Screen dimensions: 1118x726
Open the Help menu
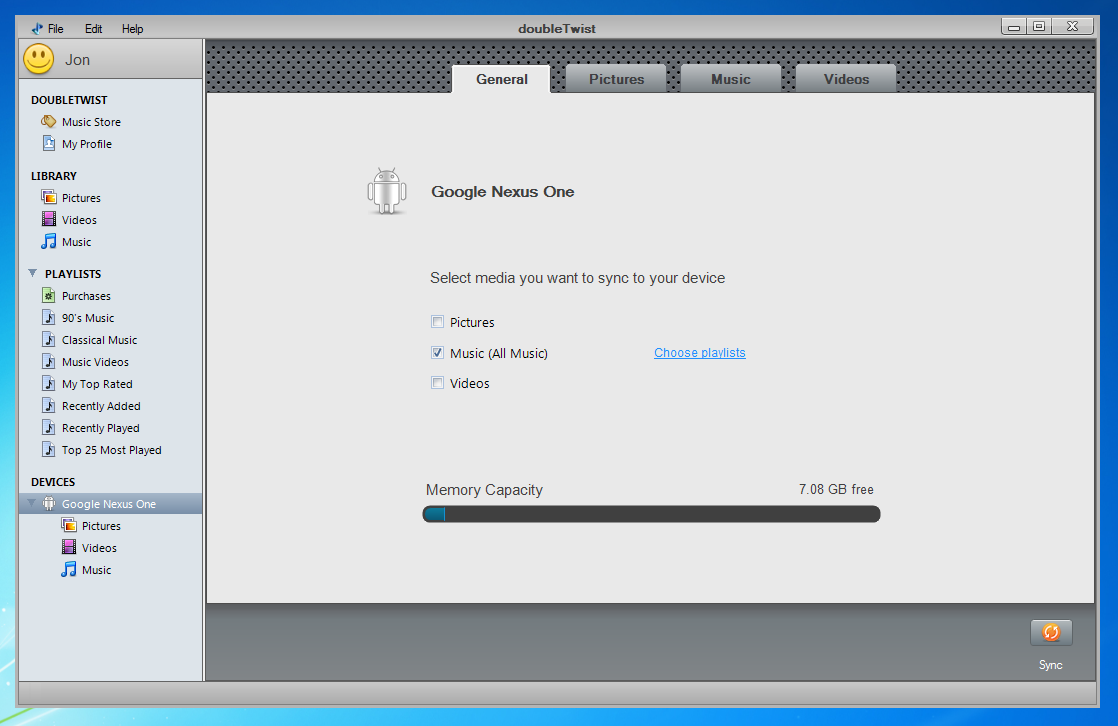pos(132,29)
